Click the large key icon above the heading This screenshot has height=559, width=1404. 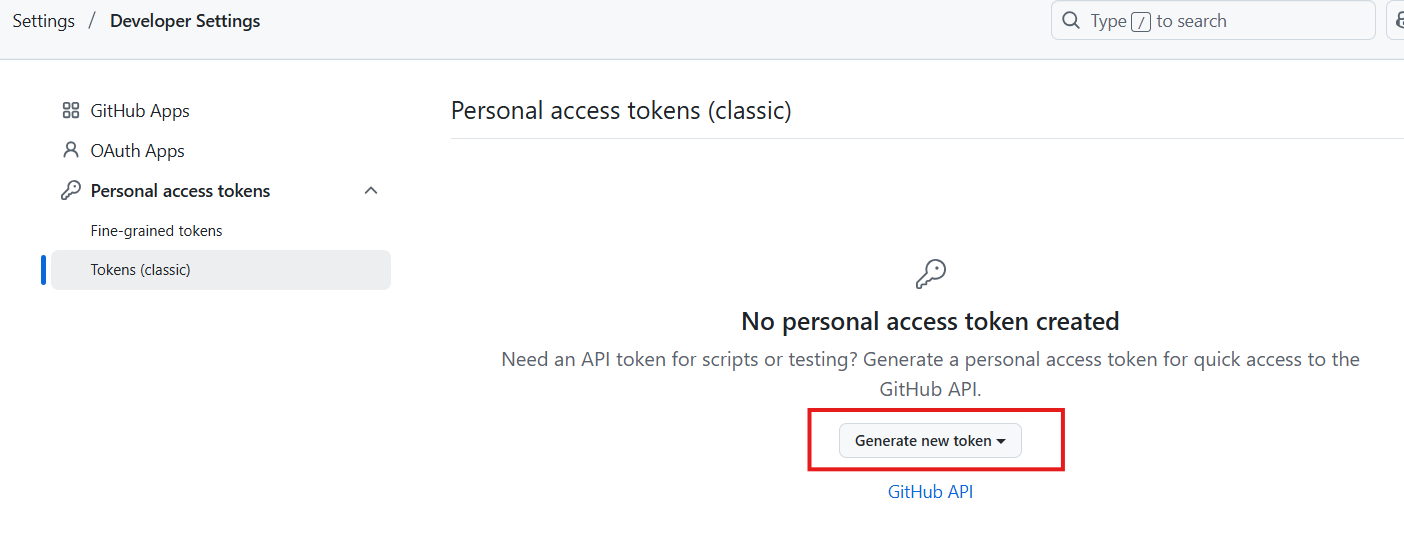click(x=930, y=273)
